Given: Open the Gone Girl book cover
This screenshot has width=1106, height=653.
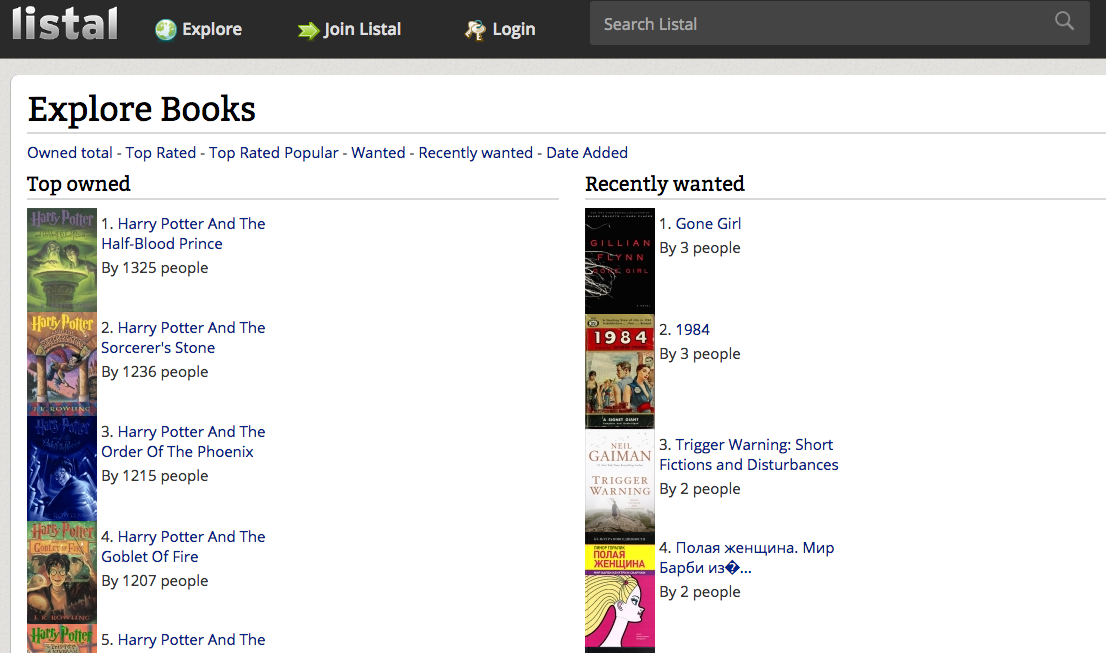Looking at the screenshot, I should pos(619,260).
